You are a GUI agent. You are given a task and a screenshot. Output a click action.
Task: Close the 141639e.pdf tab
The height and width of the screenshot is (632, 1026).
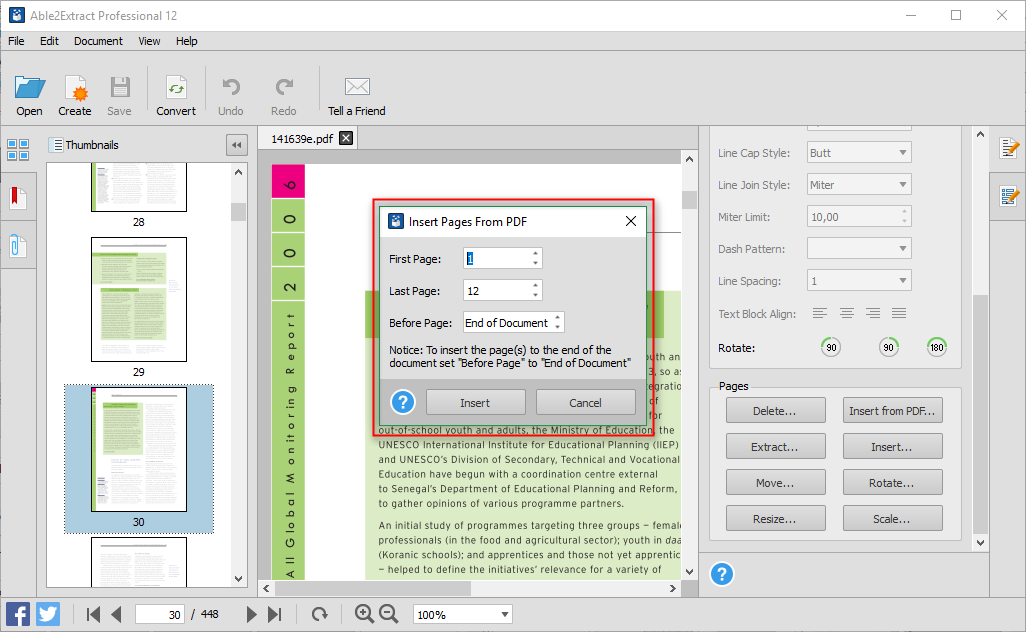346,138
